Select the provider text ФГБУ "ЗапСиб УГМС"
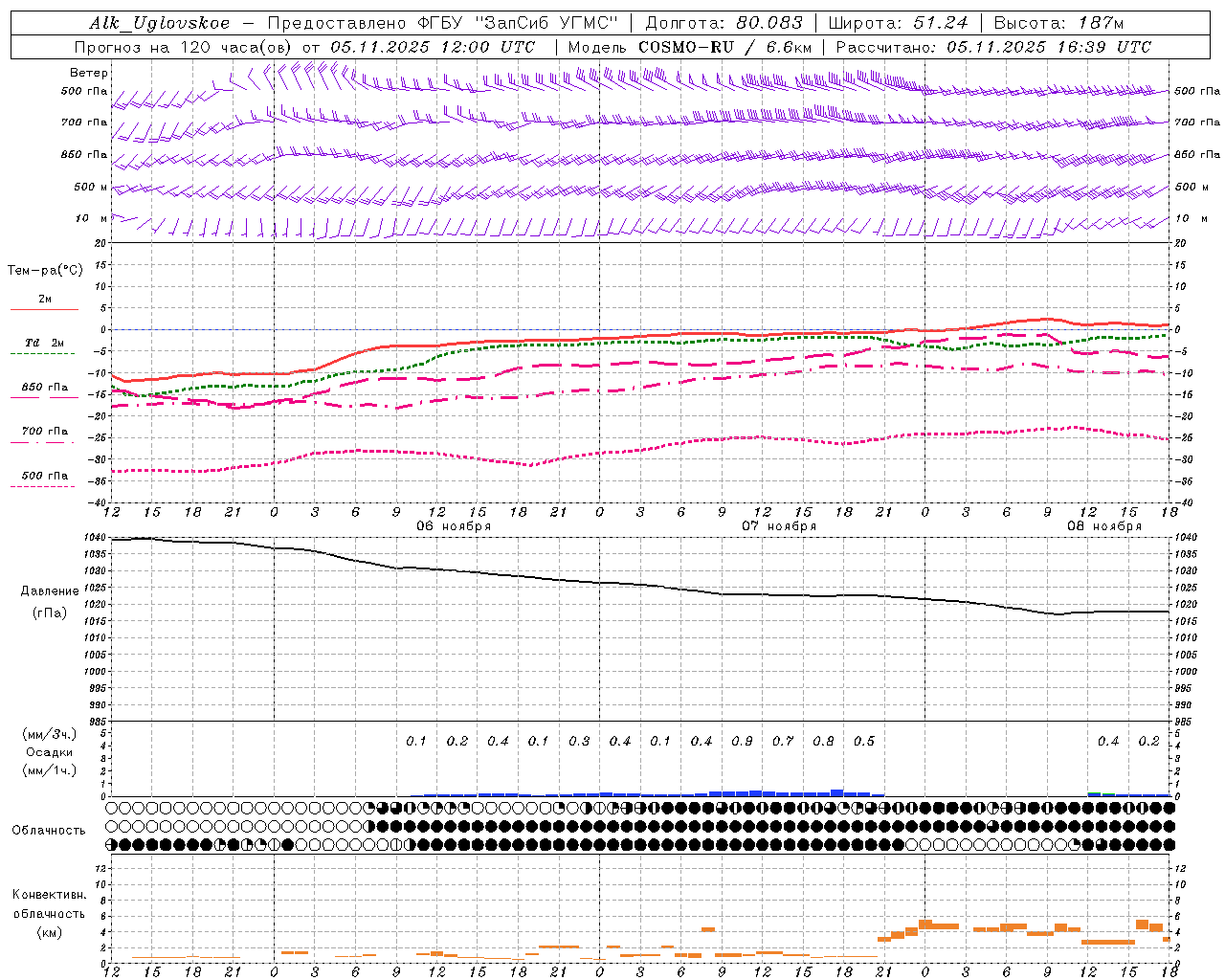Image resolution: width=1225 pixels, height=980 pixels. coord(518,23)
